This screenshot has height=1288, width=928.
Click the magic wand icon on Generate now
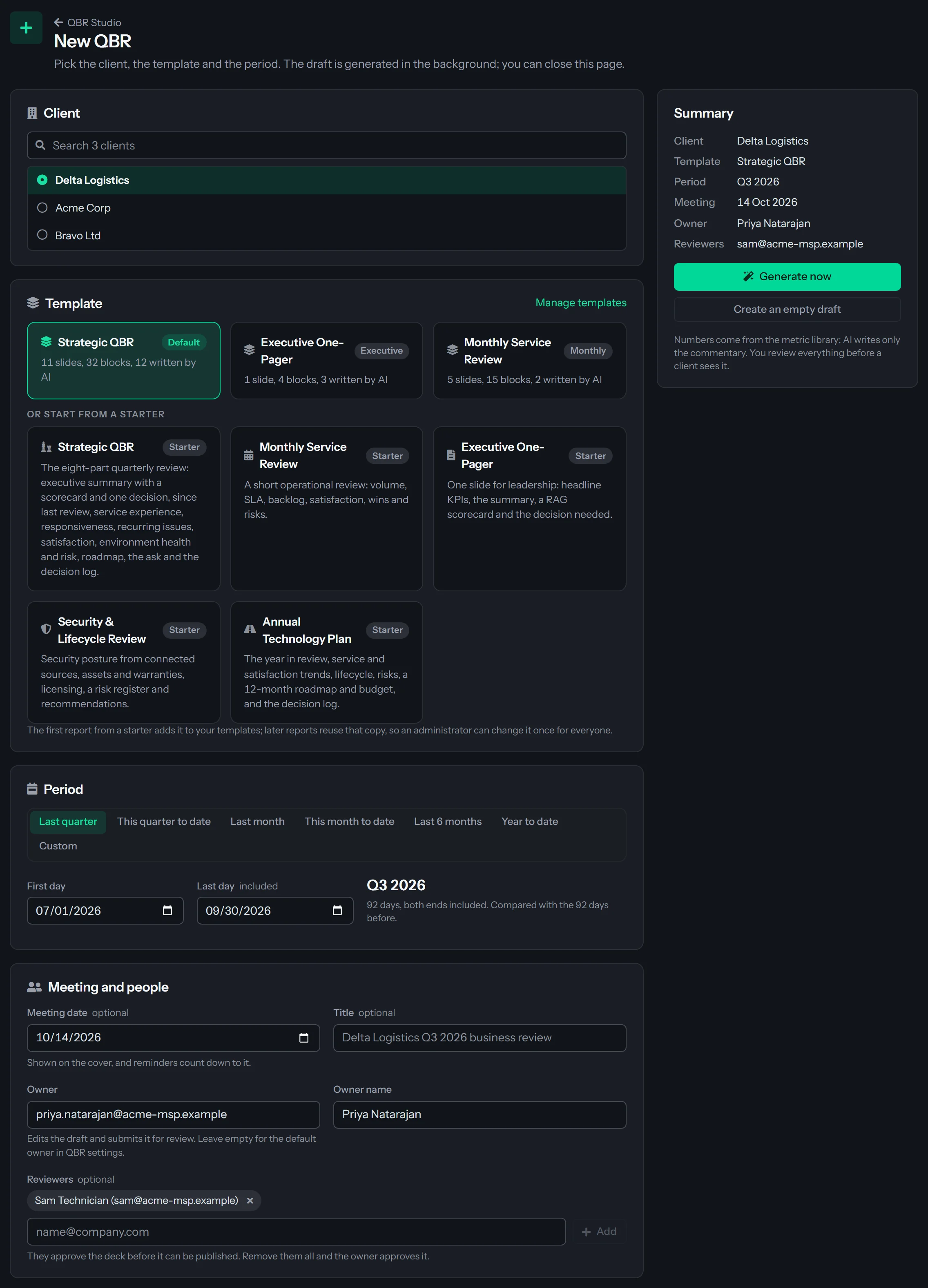(749, 276)
